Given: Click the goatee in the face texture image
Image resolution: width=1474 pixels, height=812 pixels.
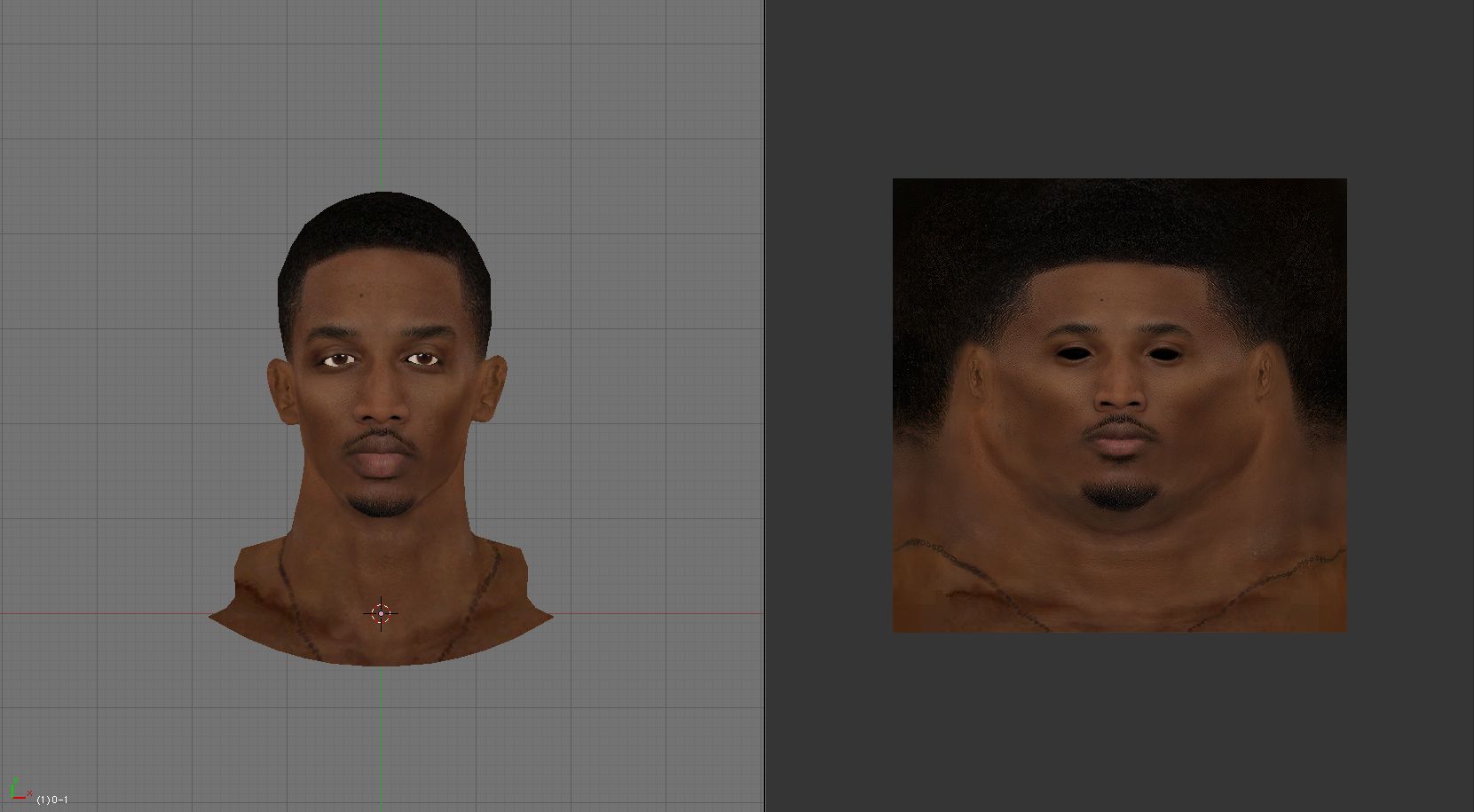Looking at the screenshot, I should [1119, 495].
